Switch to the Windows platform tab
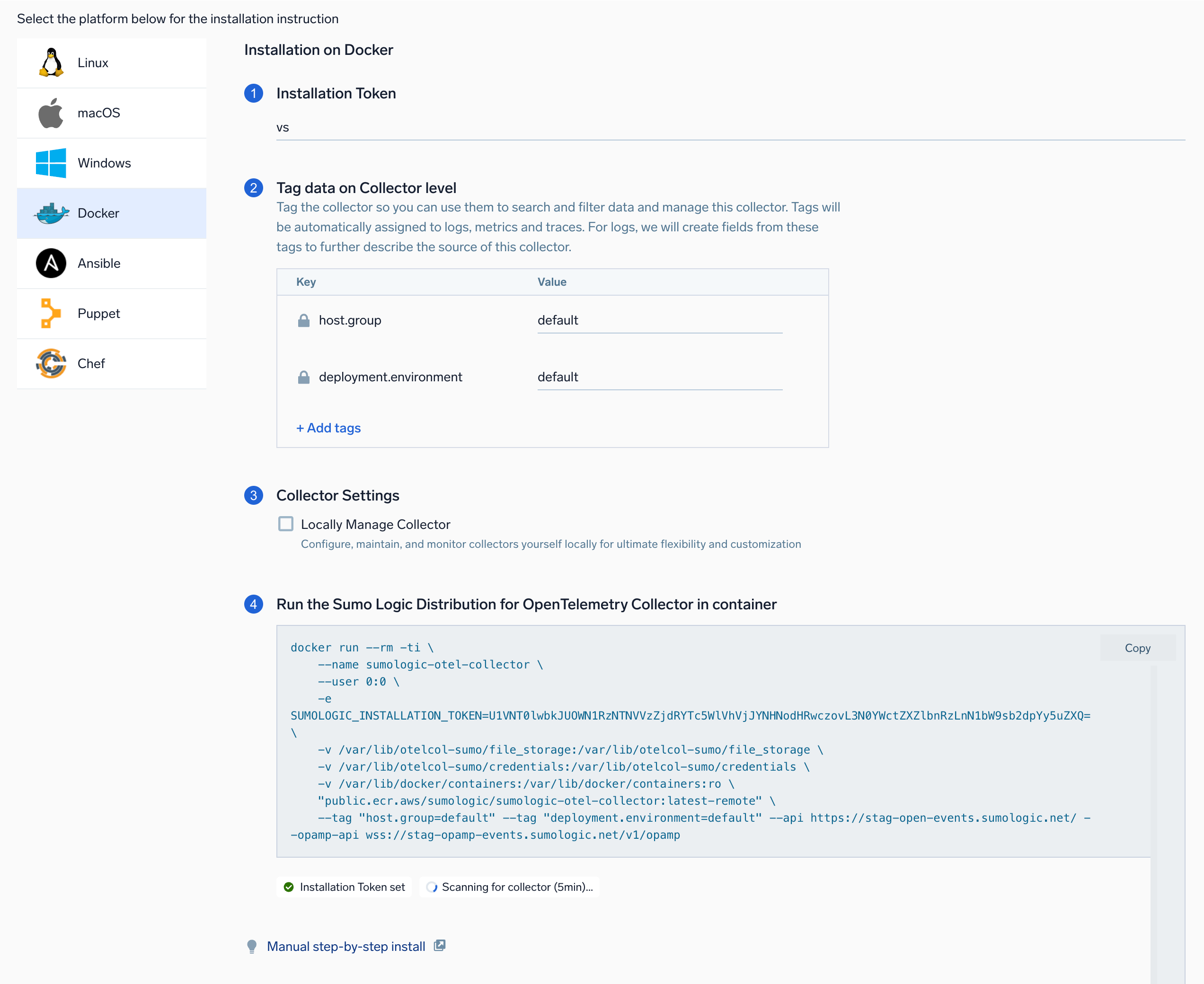The height and width of the screenshot is (984, 1204). pyautogui.click(x=112, y=163)
